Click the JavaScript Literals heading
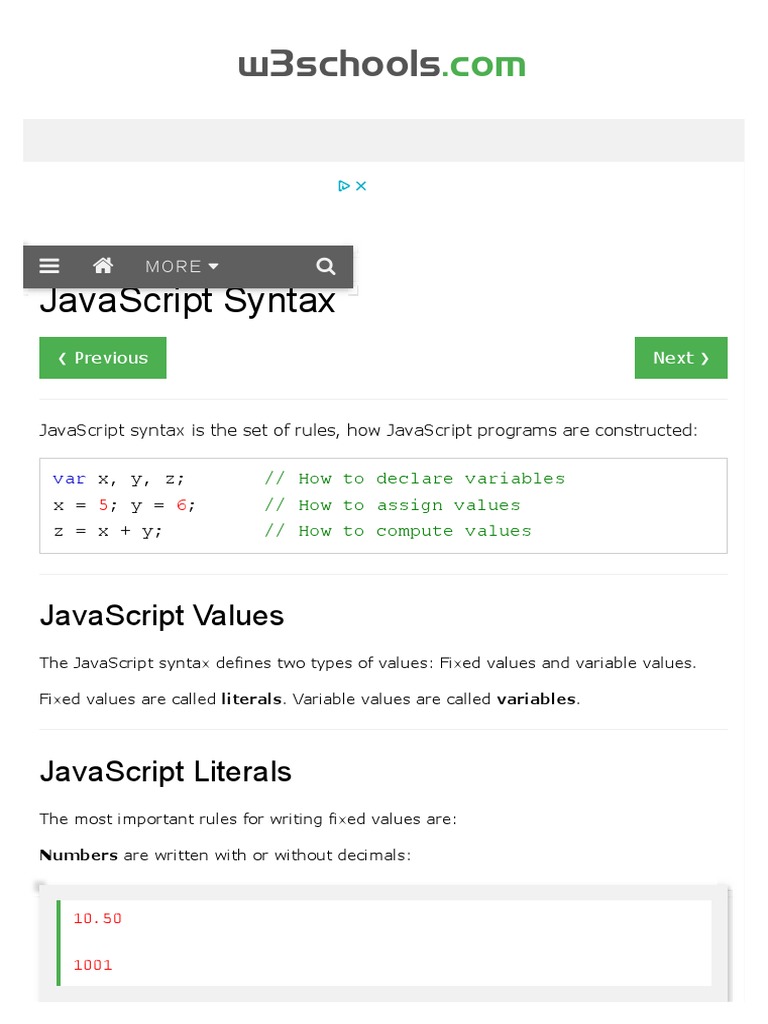The height and width of the screenshot is (1024, 768). 166,772
